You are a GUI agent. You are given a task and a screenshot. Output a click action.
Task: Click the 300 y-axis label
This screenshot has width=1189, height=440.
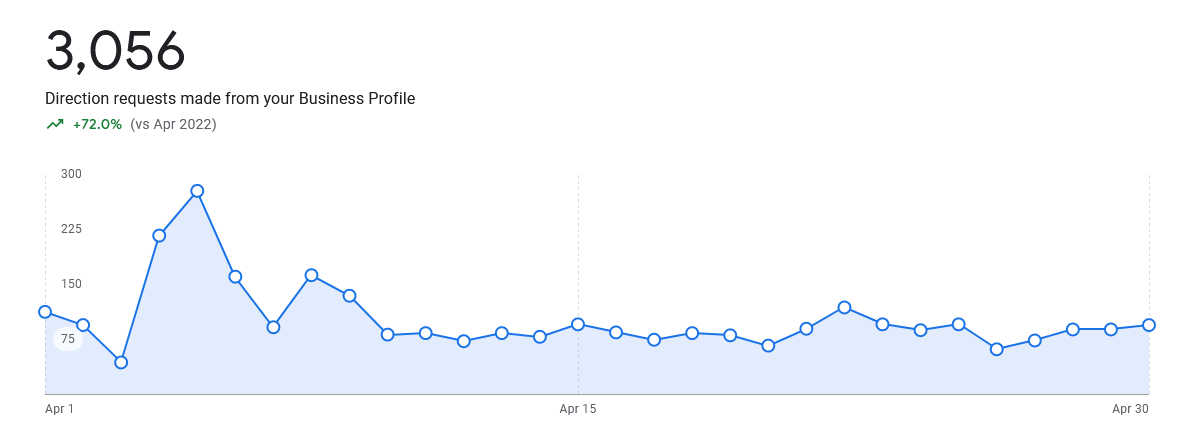coord(71,174)
